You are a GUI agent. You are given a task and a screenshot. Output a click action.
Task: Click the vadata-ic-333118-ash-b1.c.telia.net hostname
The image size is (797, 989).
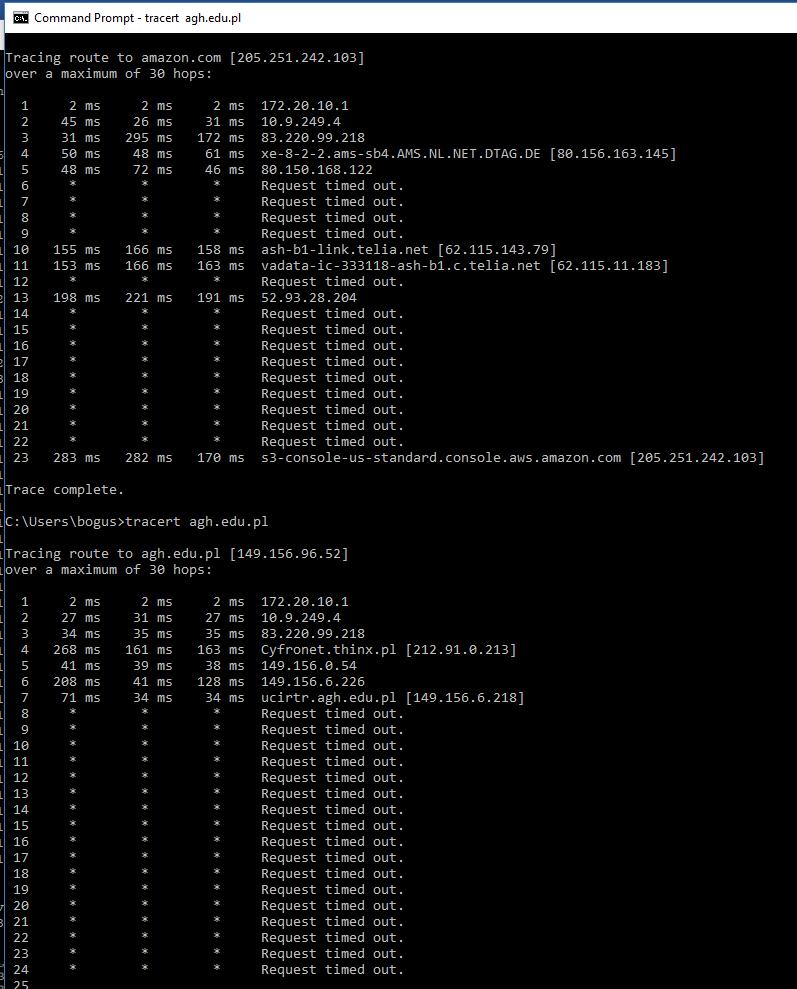pyautogui.click(x=400, y=266)
